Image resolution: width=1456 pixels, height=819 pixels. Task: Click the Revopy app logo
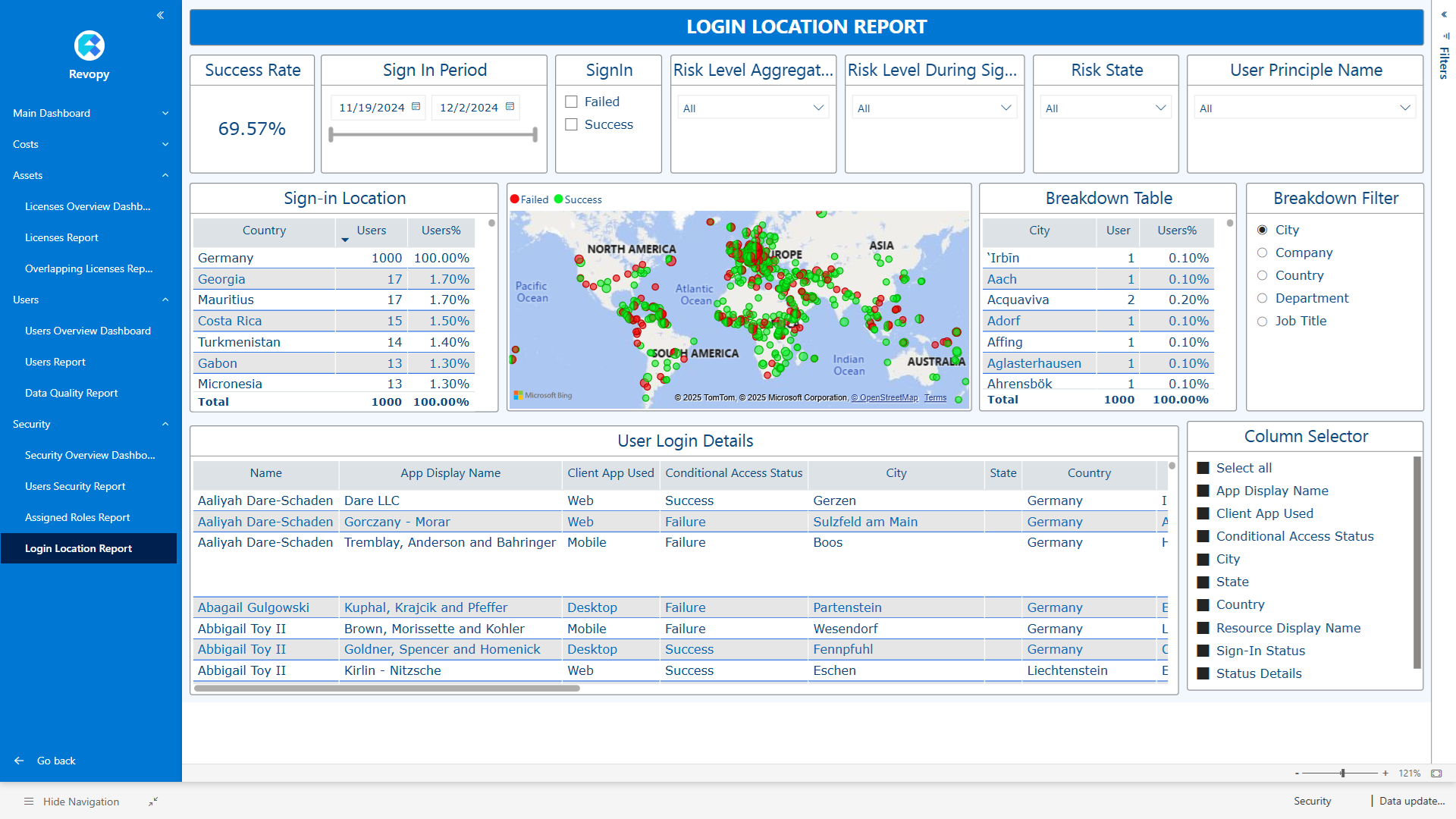pos(89,46)
